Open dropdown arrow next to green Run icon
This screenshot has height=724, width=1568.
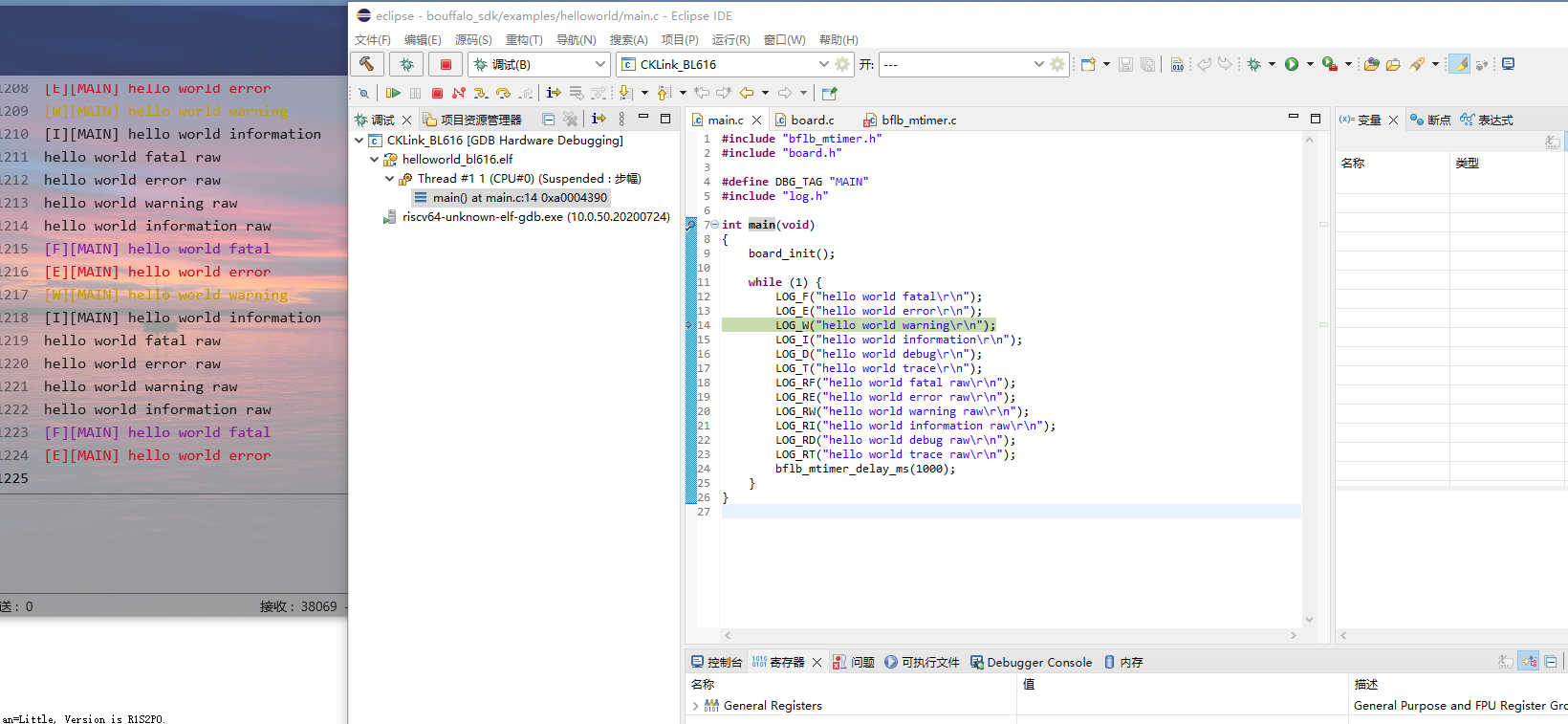1310,64
